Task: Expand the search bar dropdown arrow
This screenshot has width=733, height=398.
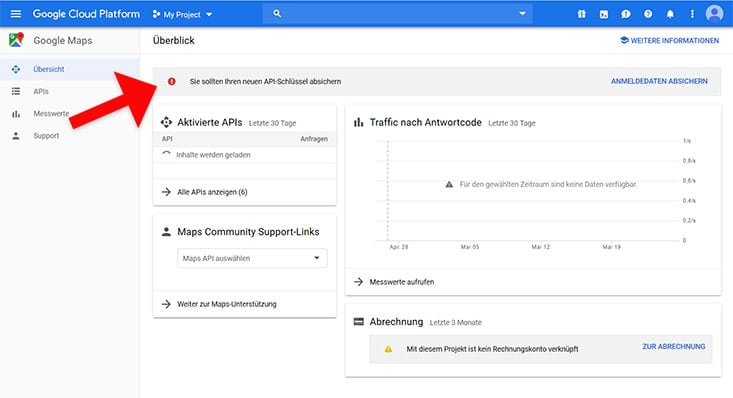Action: click(523, 14)
